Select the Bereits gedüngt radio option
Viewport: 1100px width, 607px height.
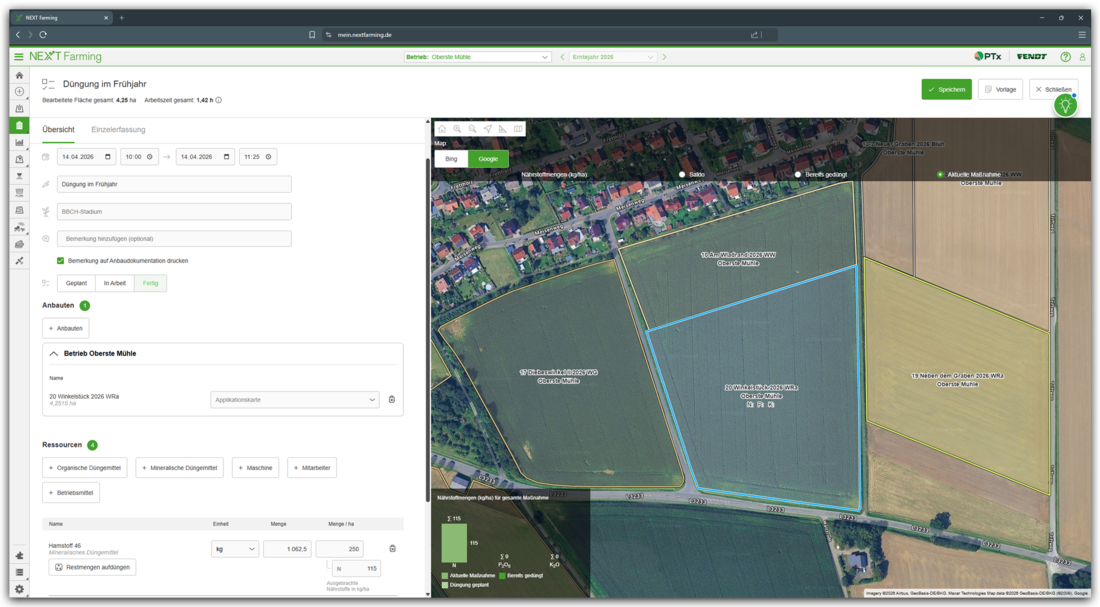tap(798, 174)
